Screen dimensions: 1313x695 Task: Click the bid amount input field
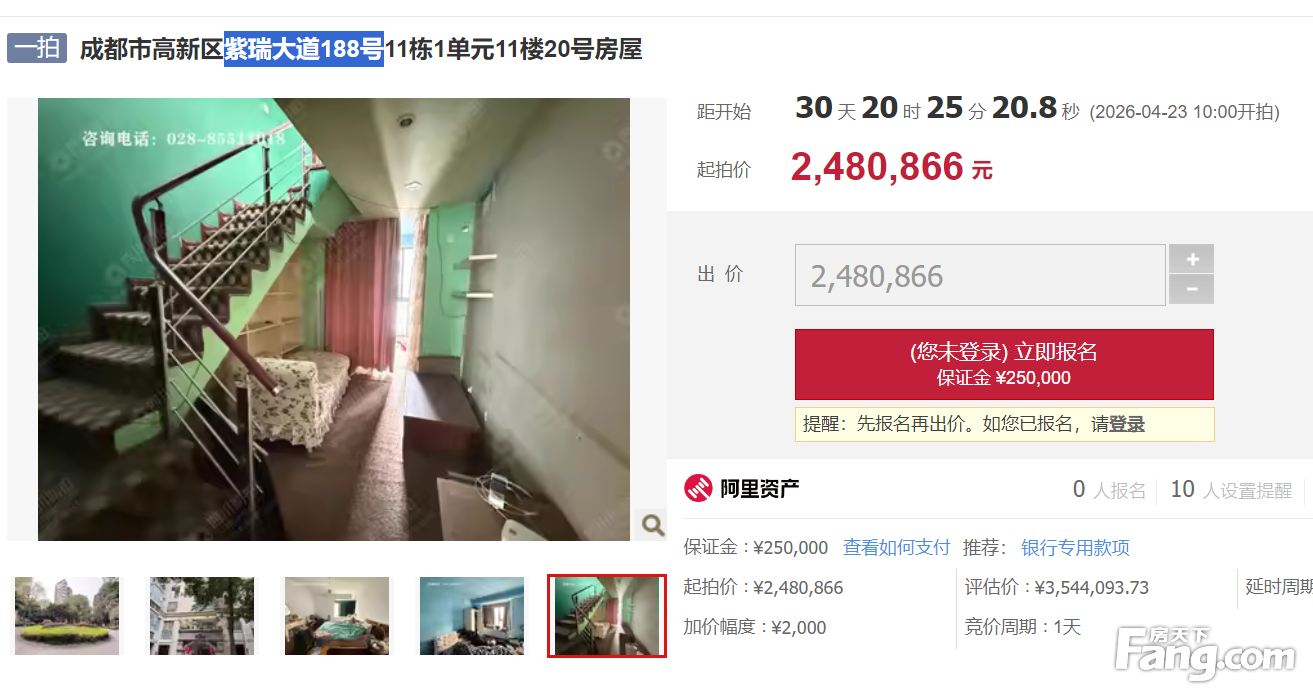980,275
